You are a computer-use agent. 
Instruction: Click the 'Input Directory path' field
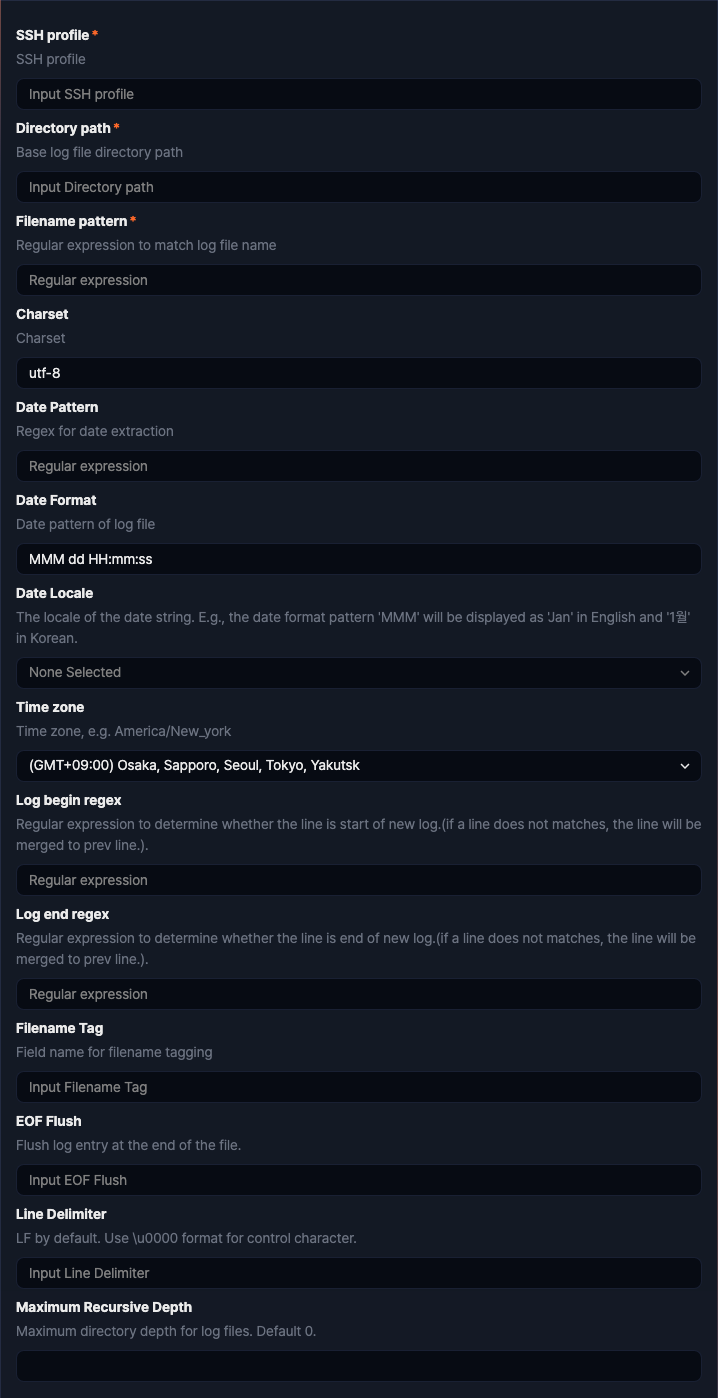(358, 187)
